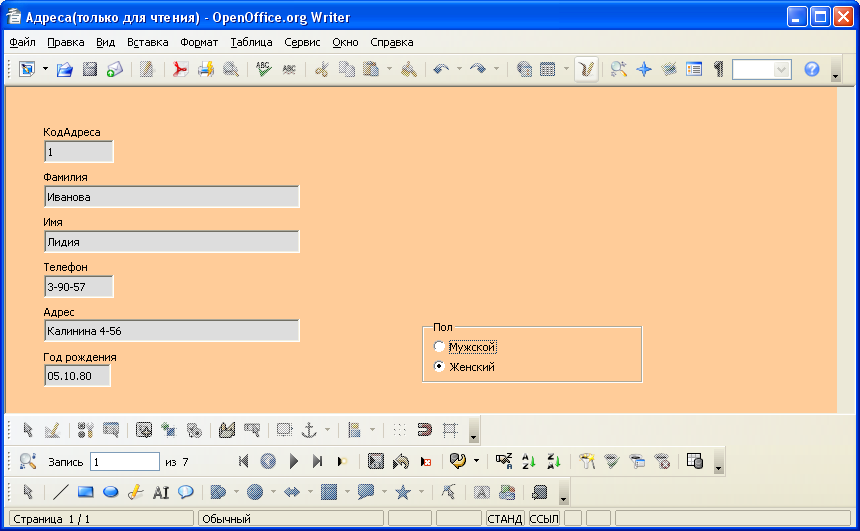
Task: Open page preview
Action: (231, 70)
